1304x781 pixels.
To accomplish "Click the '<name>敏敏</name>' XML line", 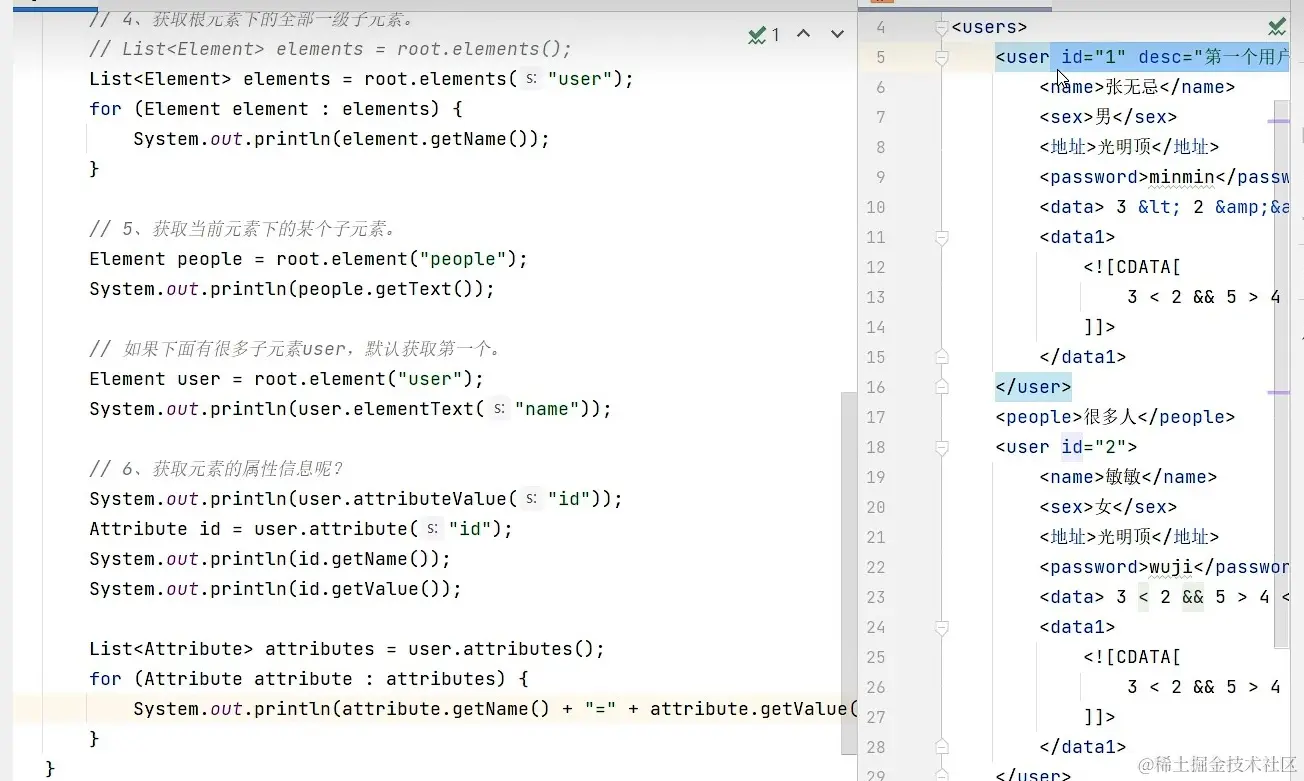I will point(1128,477).
